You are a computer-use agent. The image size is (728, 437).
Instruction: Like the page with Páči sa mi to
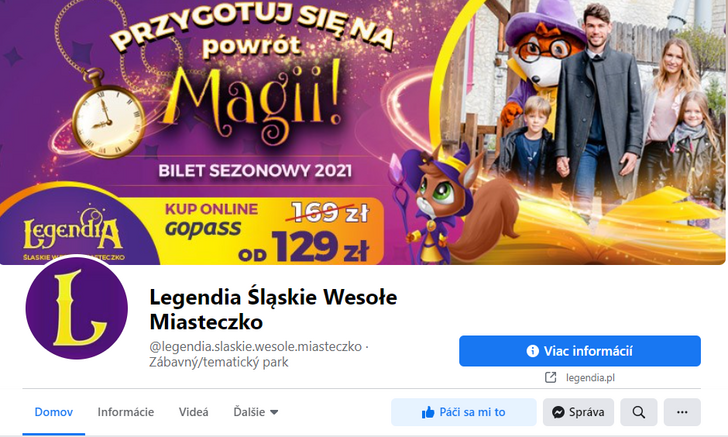pos(463,412)
